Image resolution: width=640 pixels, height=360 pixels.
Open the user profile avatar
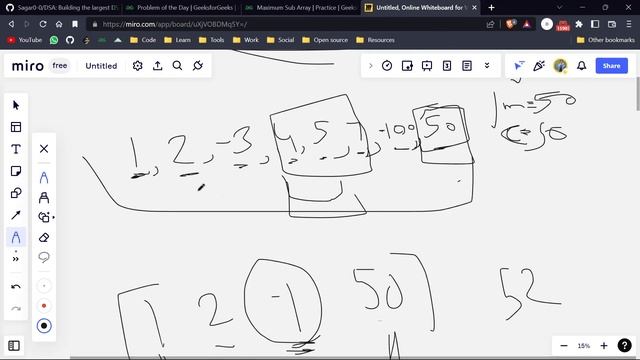(x=560, y=66)
